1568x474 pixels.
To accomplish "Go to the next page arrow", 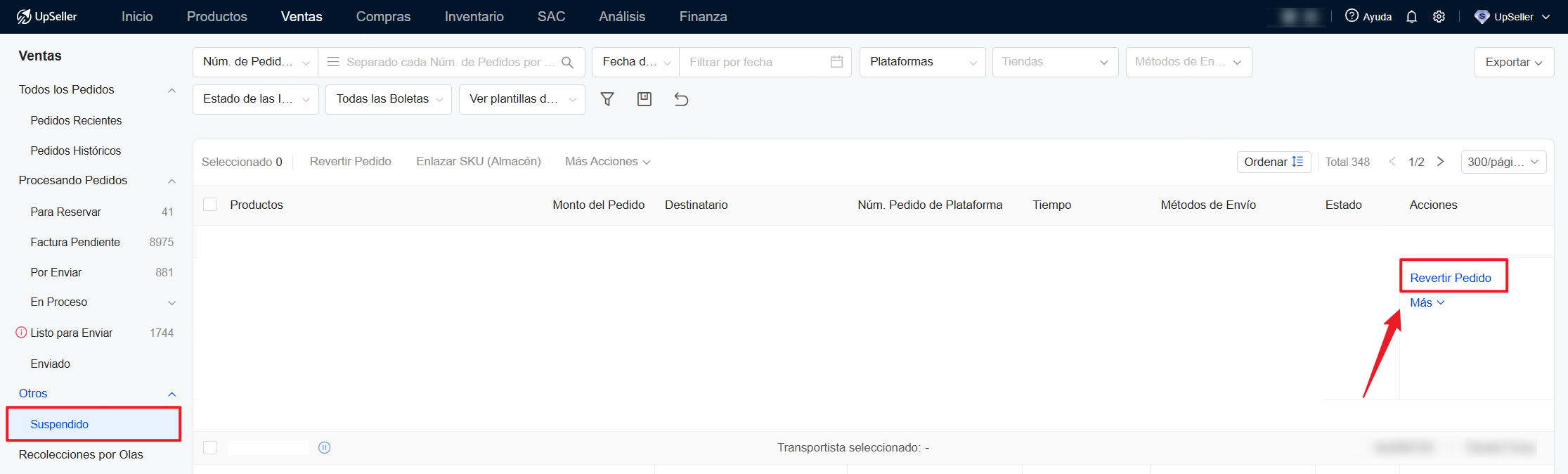I will point(1440,162).
